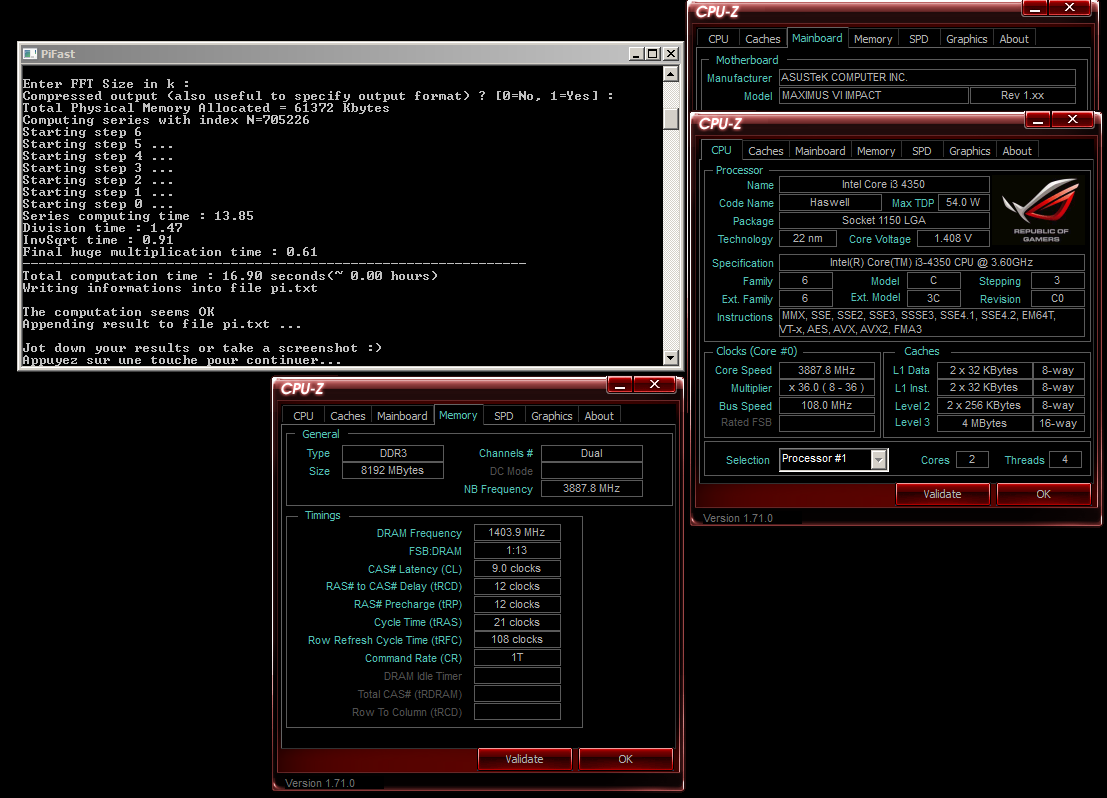The height and width of the screenshot is (798, 1107).
Task: Click the Channels # value Dual
Action: (592, 453)
